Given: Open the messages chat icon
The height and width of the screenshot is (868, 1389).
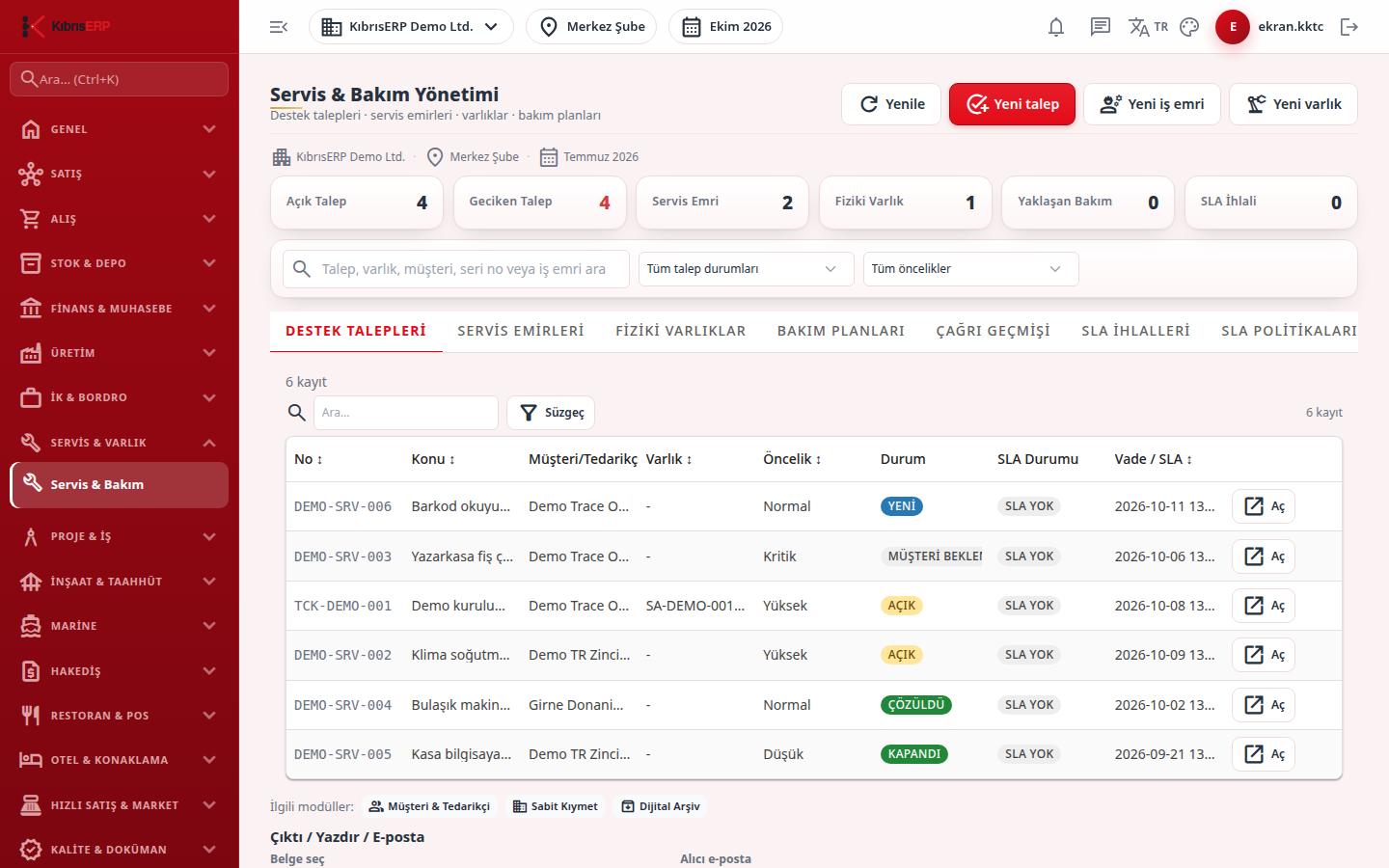Looking at the screenshot, I should [1101, 27].
